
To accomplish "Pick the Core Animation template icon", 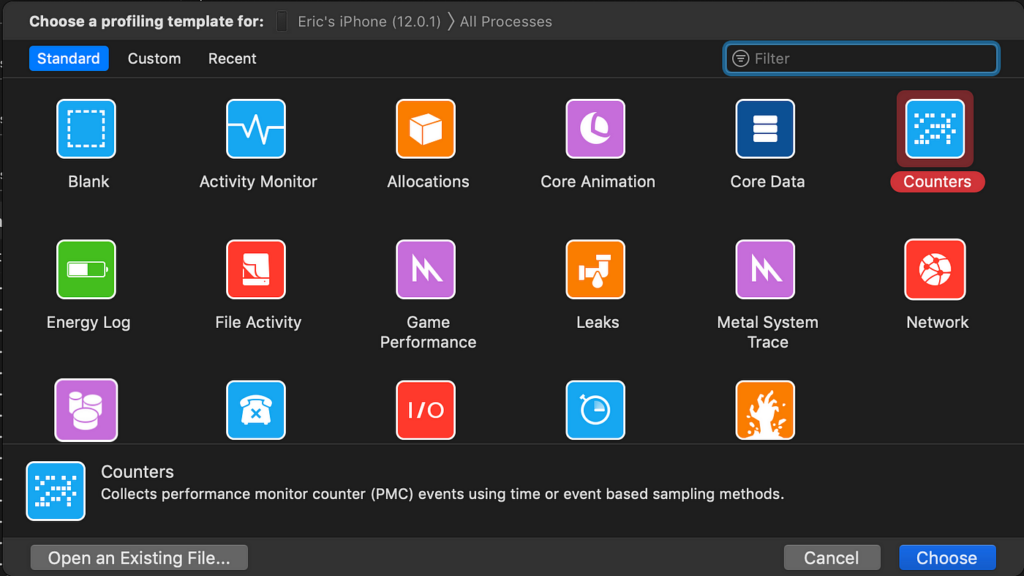I will (x=596, y=129).
